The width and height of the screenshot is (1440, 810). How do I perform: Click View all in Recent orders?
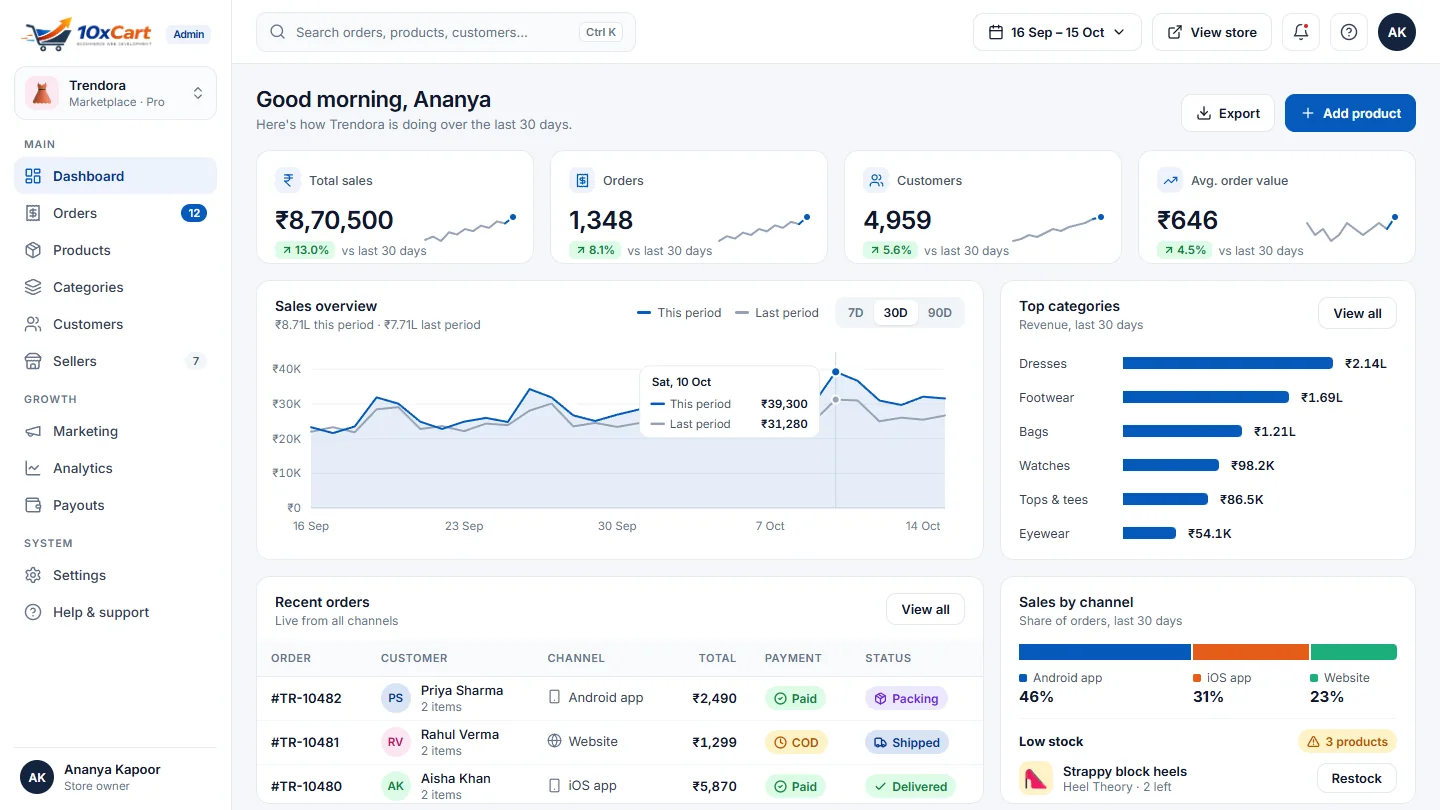point(925,609)
